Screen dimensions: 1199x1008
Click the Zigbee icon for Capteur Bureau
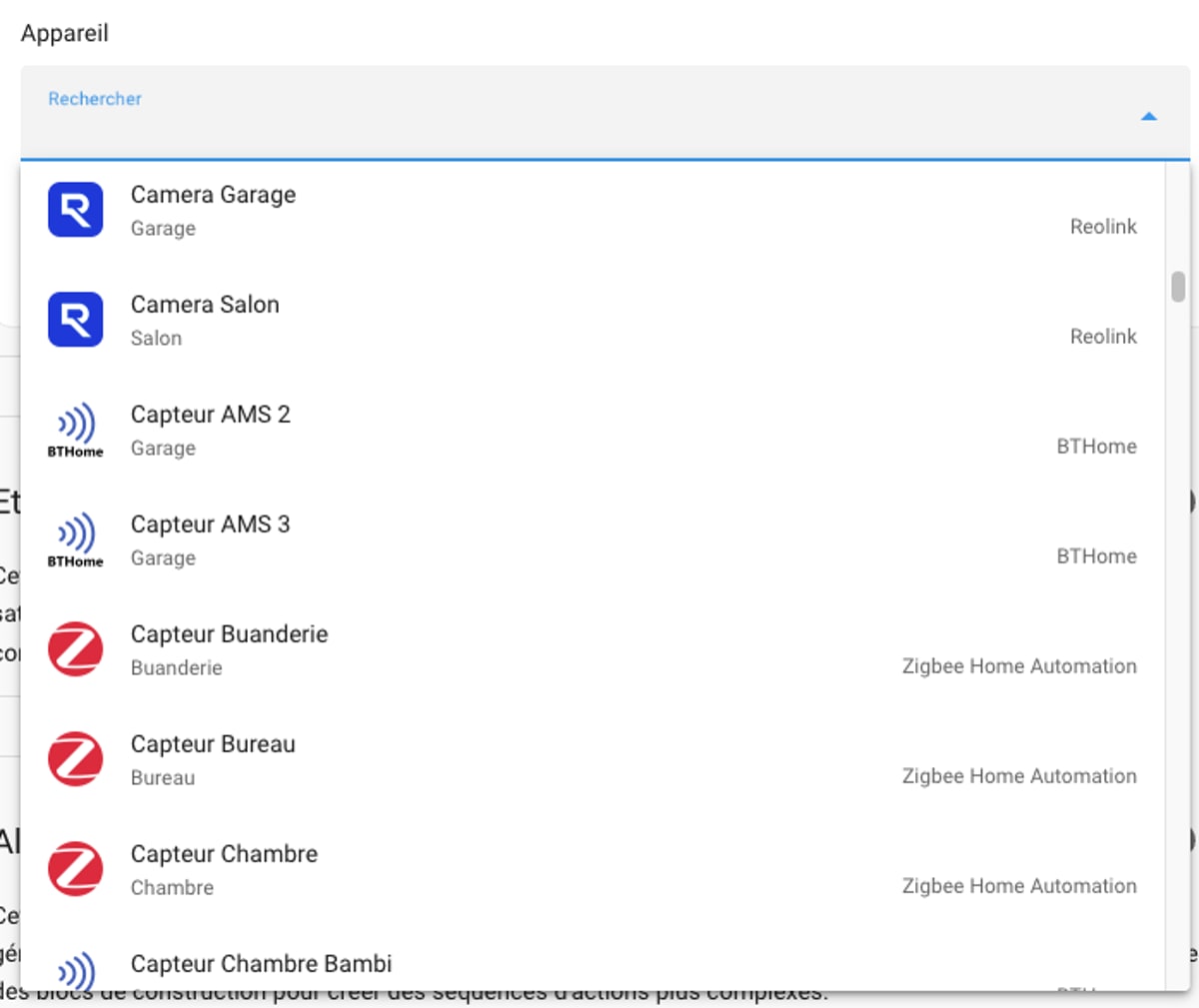[x=75, y=759]
